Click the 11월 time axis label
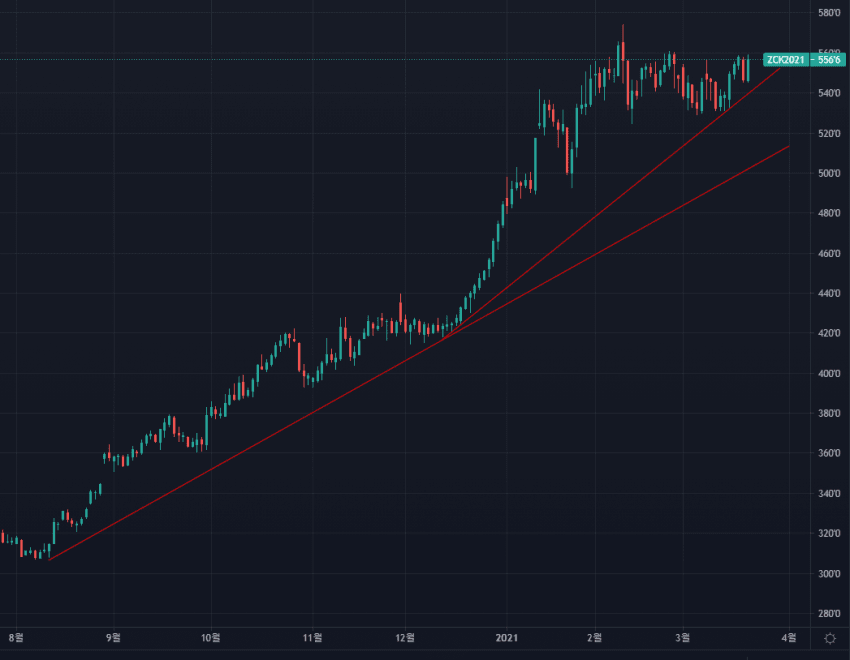This screenshot has height=660, width=850. (312, 638)
